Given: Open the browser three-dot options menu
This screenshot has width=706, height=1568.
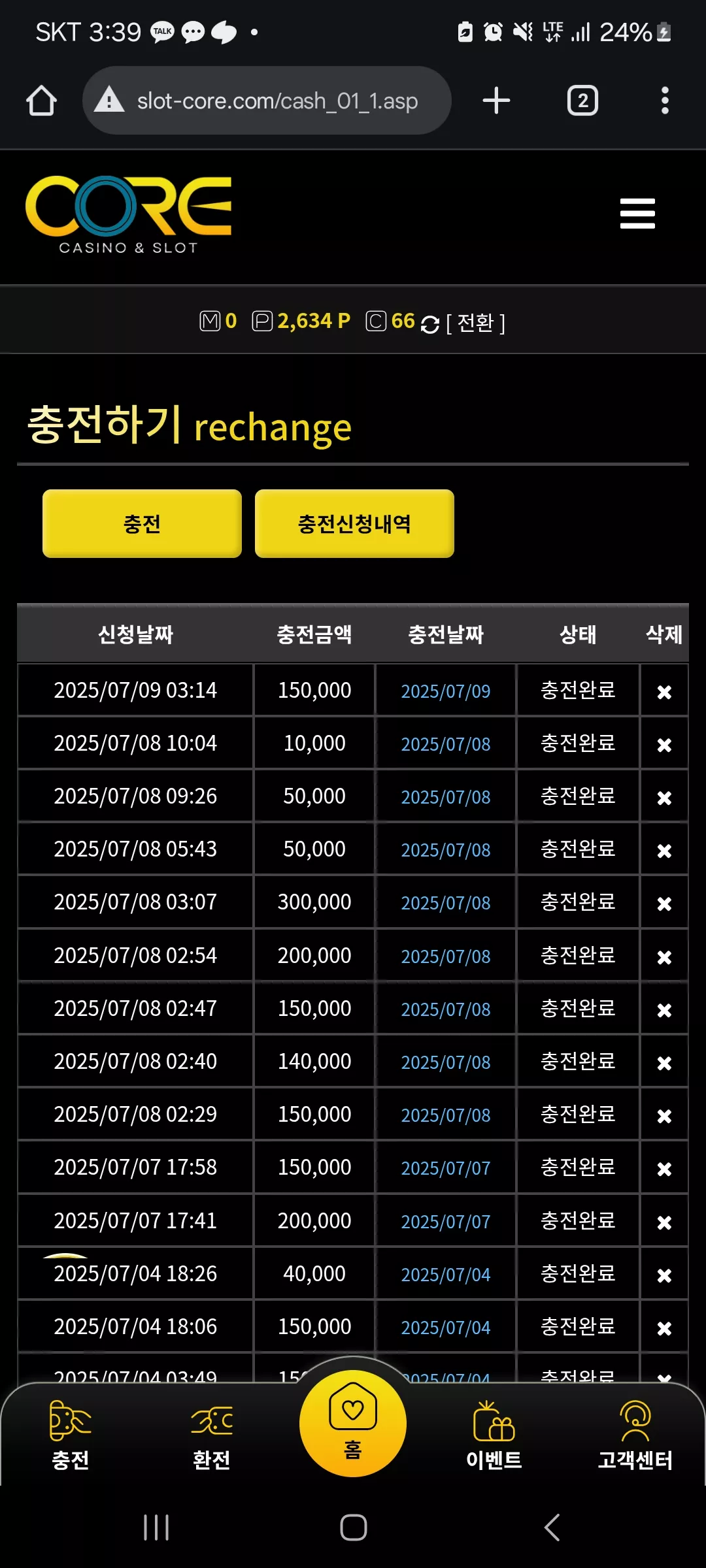Looking at the screenshot, I should pos(665,101).
